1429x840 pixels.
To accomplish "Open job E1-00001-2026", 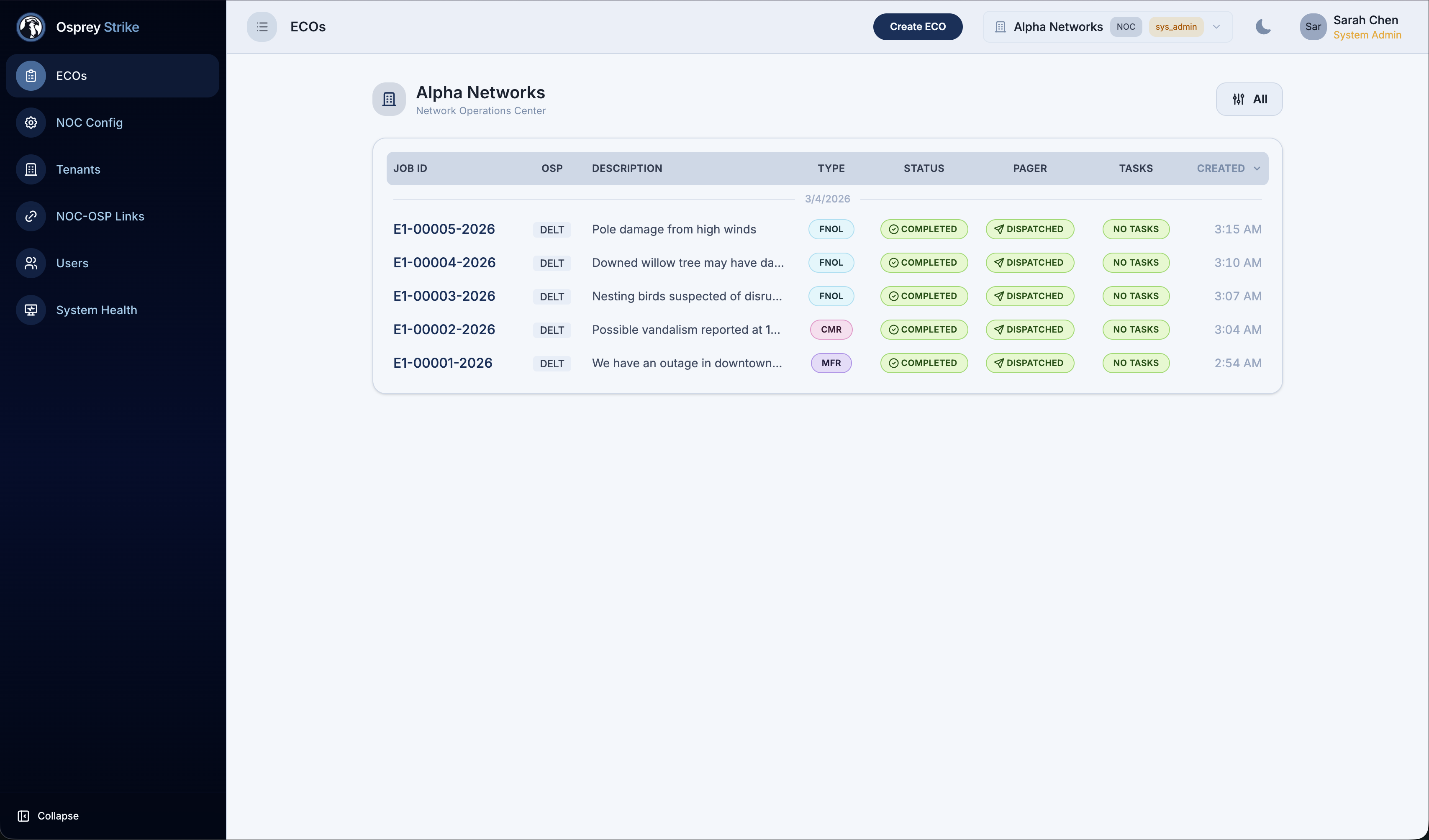I will [x=443, y=363].
